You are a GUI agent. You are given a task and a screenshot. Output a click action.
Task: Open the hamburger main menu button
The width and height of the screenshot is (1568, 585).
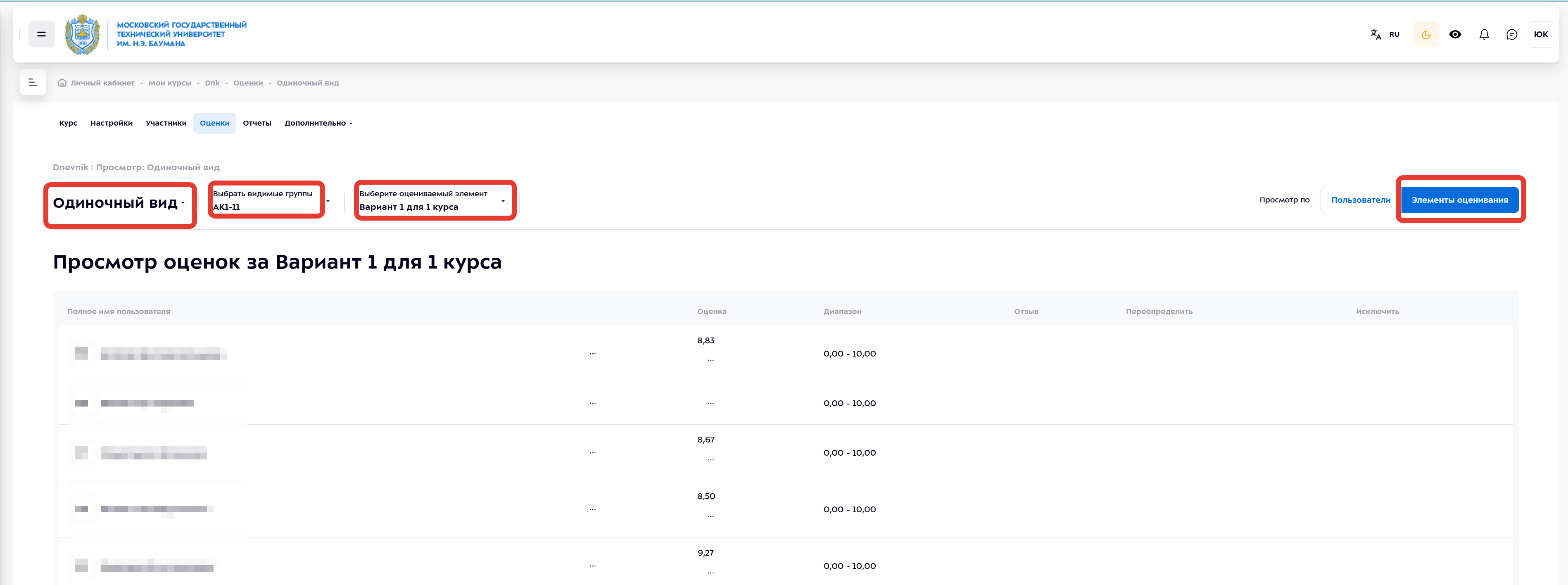[41, 35]
